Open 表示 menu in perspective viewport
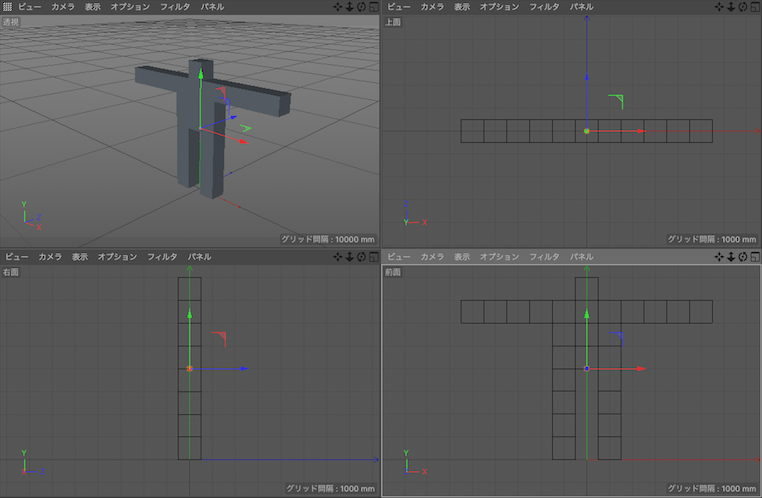Image resolution: width=762 pixels, height=498 pixels. (93, 7)
